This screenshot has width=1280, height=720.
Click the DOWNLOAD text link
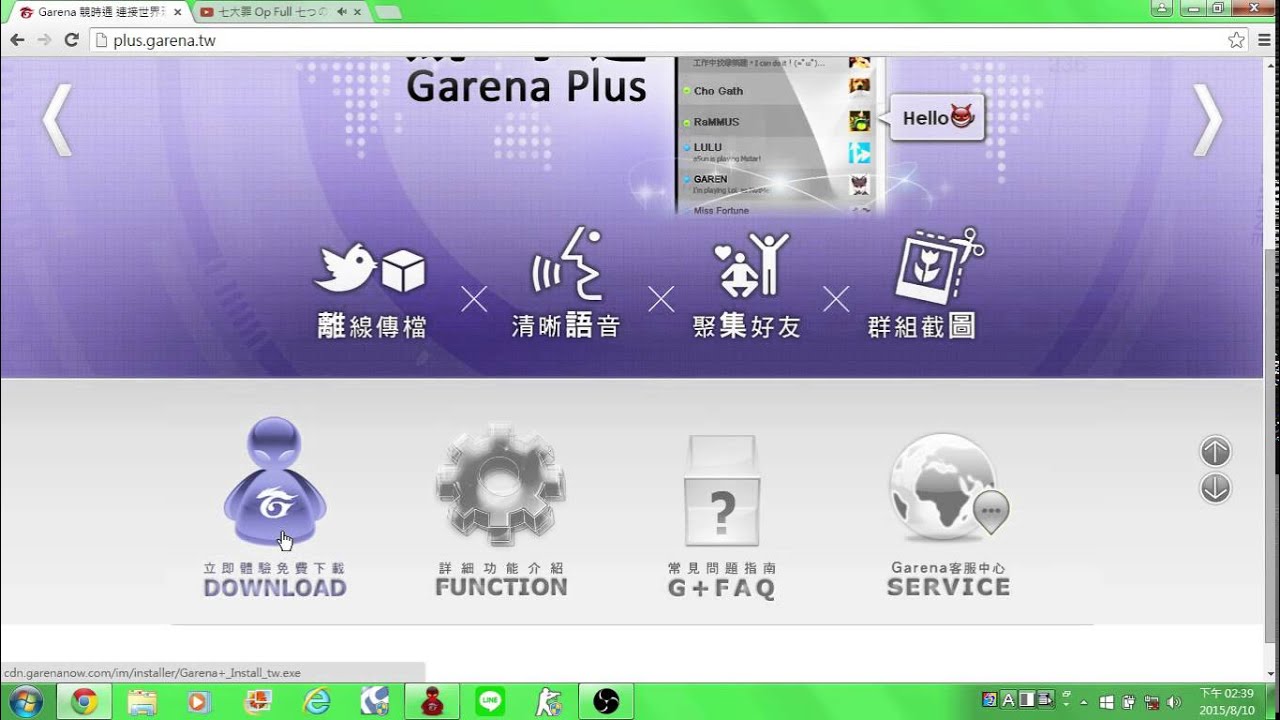275,588
